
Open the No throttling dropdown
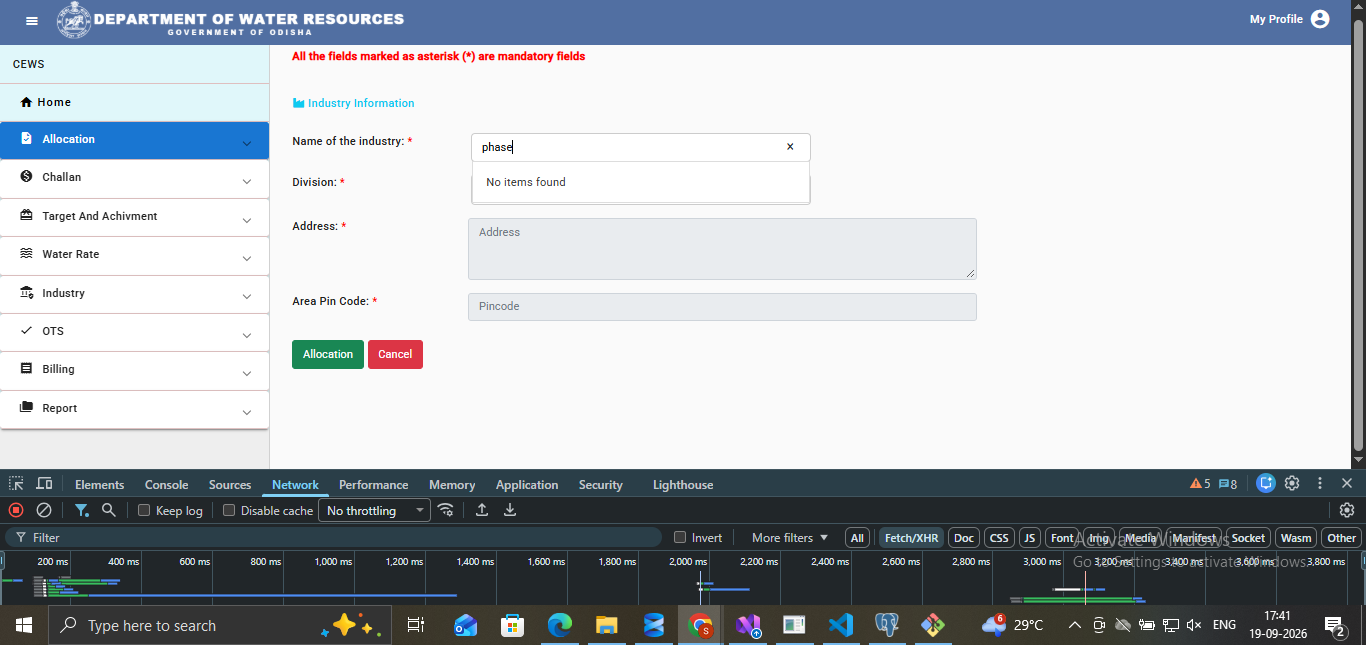tap(374, 510)
